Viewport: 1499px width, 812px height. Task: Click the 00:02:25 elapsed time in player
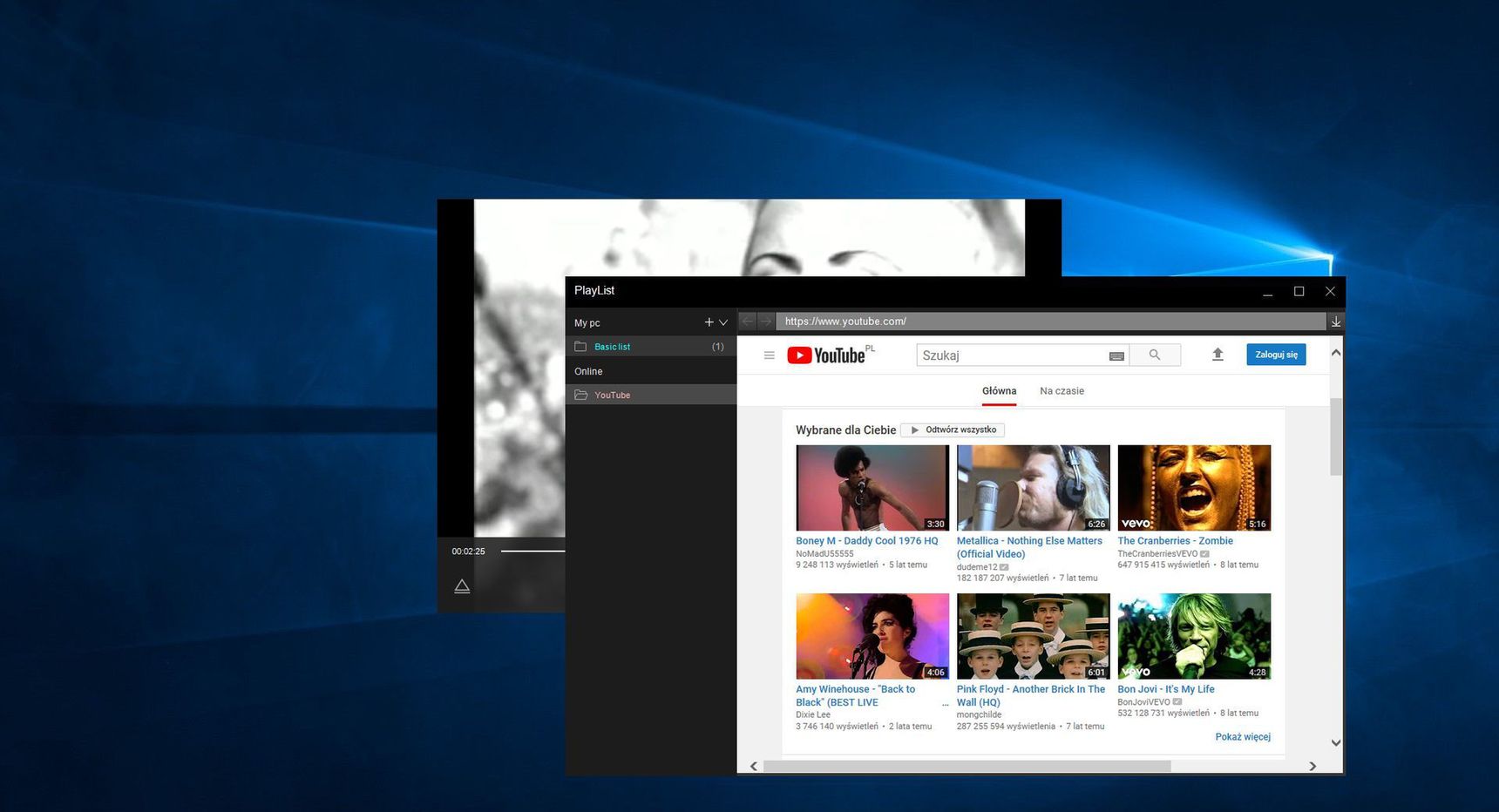[468, 551]
